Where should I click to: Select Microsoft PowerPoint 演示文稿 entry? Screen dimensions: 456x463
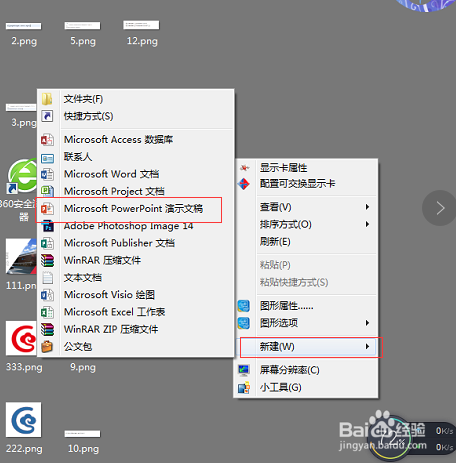click(136, 209)
